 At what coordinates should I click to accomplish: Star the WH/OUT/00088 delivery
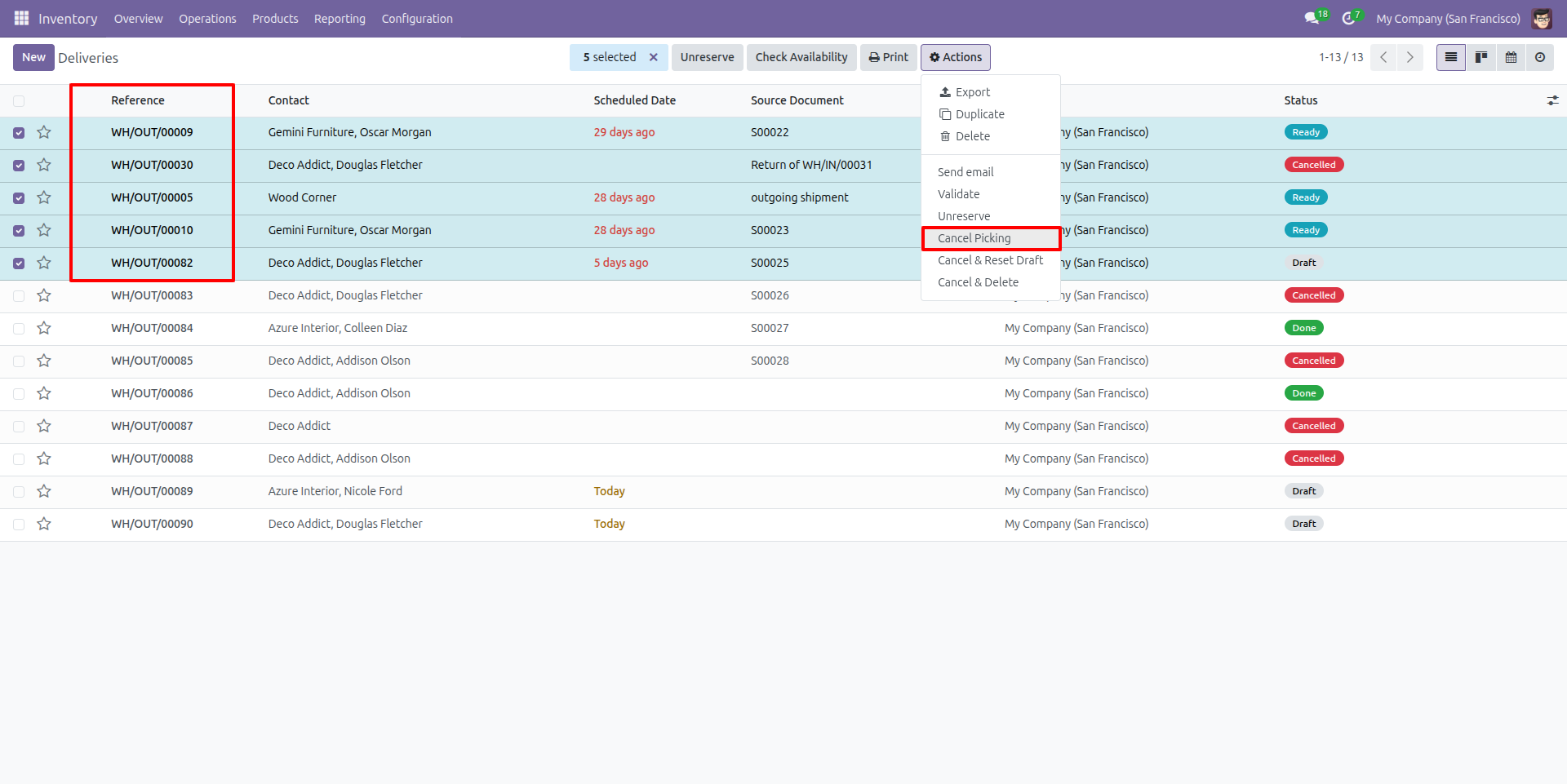pos(44,458)
